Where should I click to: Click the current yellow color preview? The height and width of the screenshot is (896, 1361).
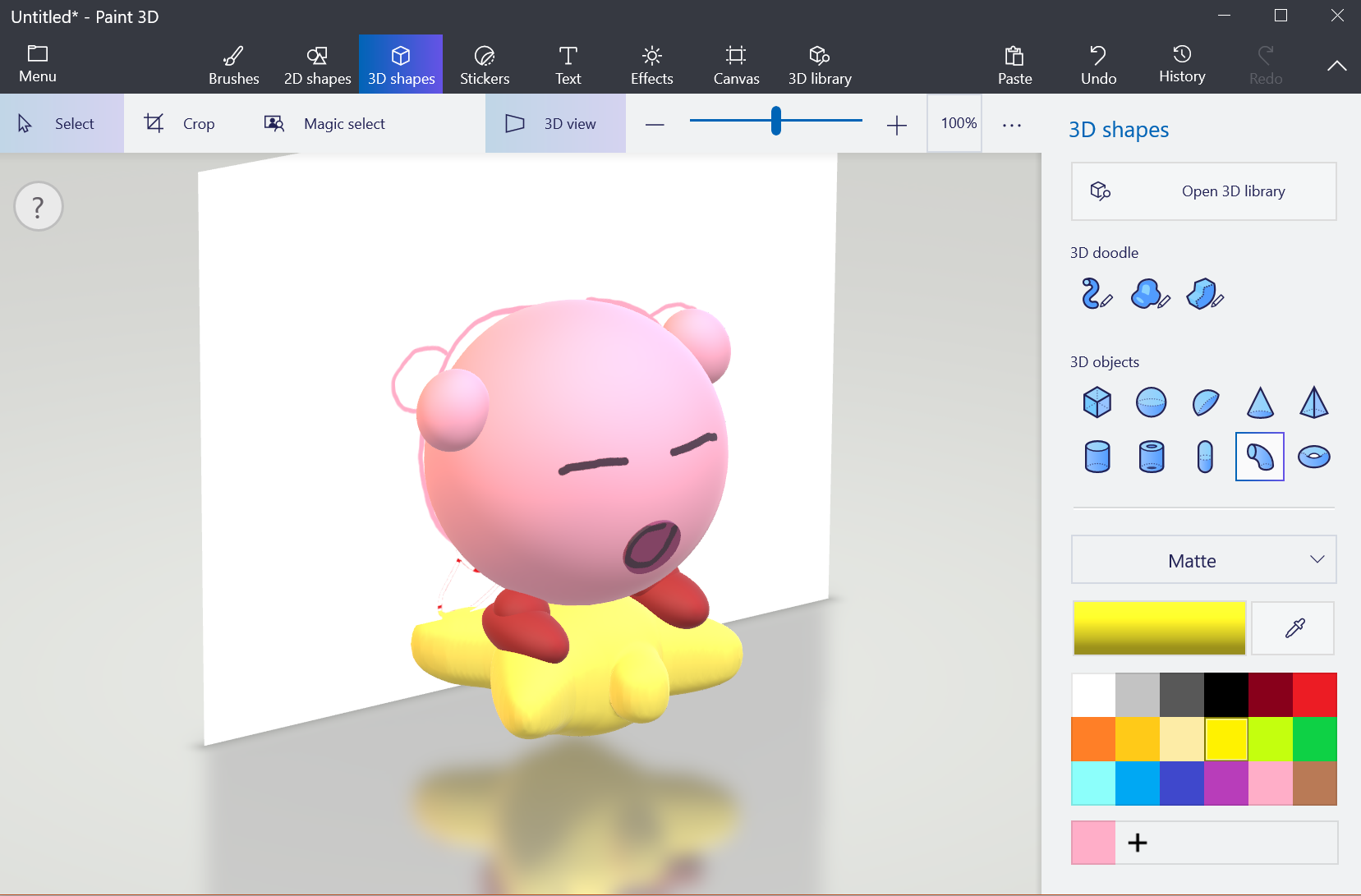coord(1159,628)
